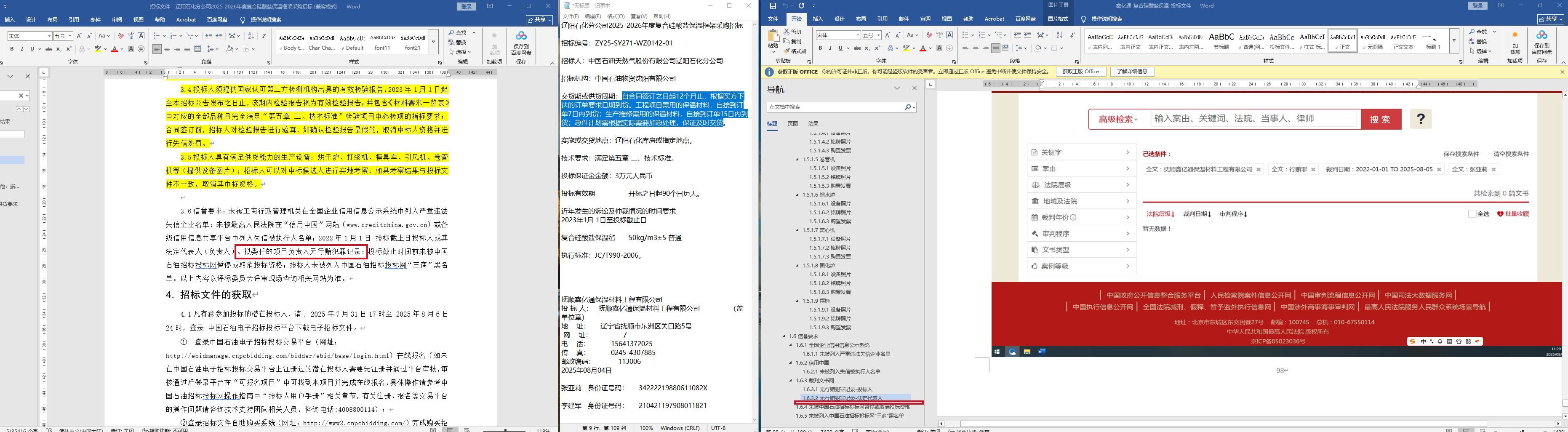Open the 文件(F) menu in Notepad
The height and width of the screenshot is (432, 1568).
[571, 16]
